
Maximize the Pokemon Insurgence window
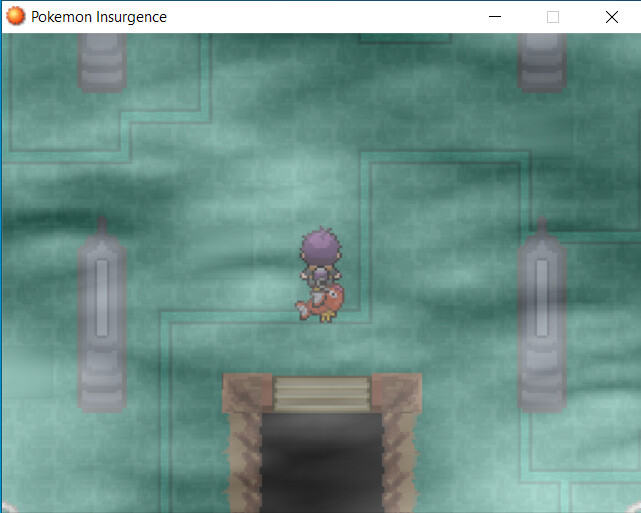click(x=553, y=17)
